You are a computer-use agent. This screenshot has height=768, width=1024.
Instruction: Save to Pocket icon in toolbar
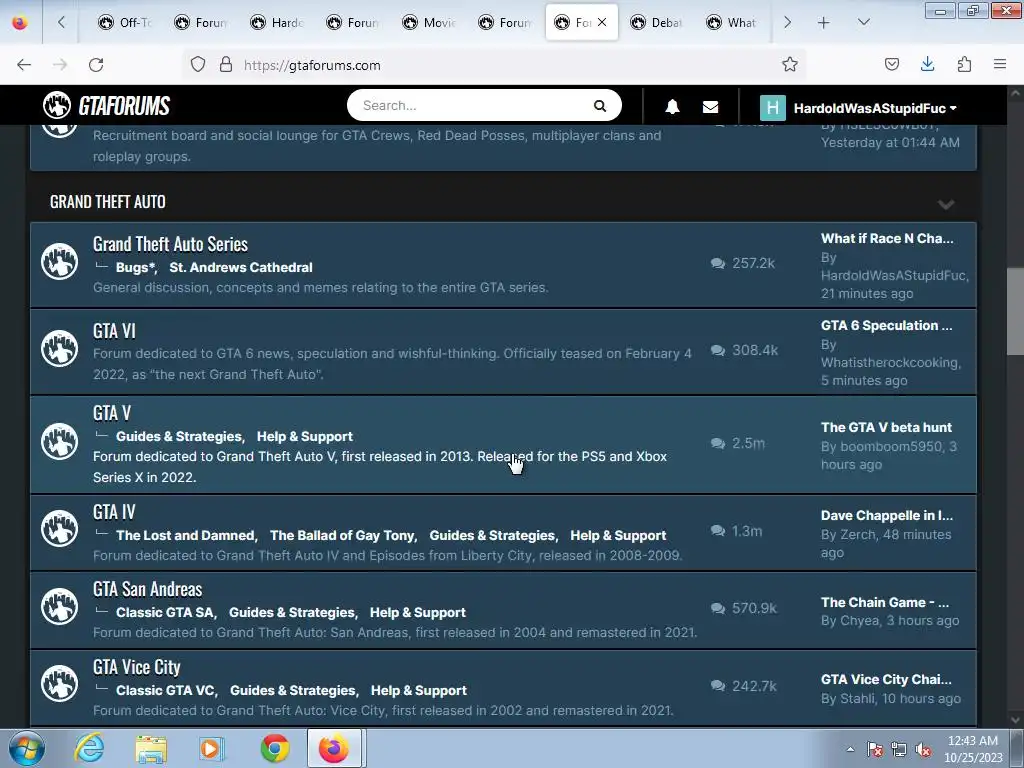point(891,64)
